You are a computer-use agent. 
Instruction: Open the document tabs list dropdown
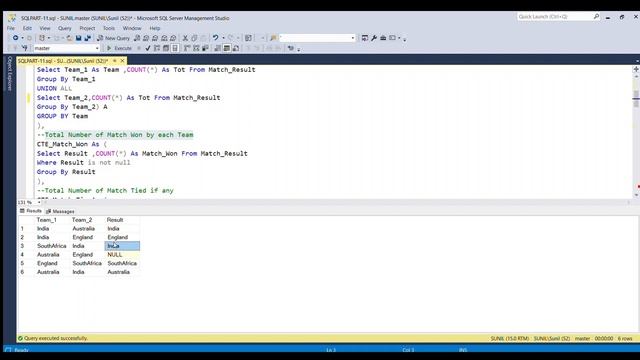click(637, 61)
